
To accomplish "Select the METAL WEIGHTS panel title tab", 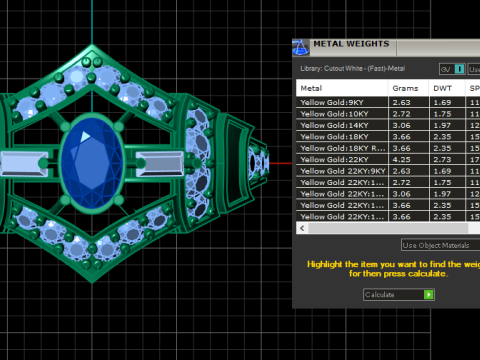I will pyautogui.click(x=352, y=44).
